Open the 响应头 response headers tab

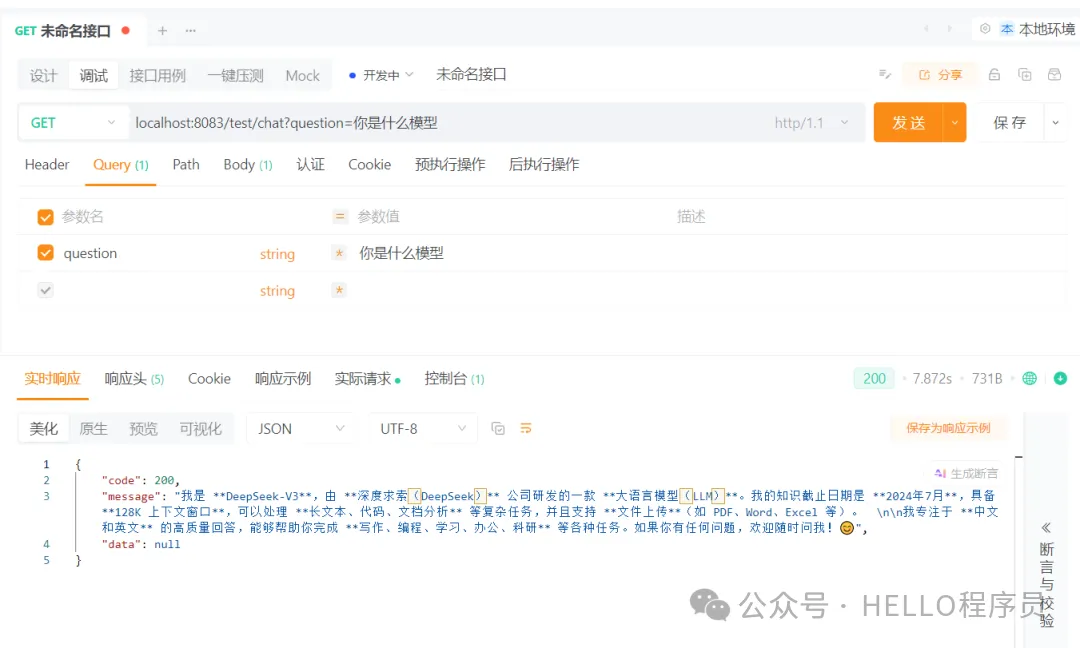[122, 378]
